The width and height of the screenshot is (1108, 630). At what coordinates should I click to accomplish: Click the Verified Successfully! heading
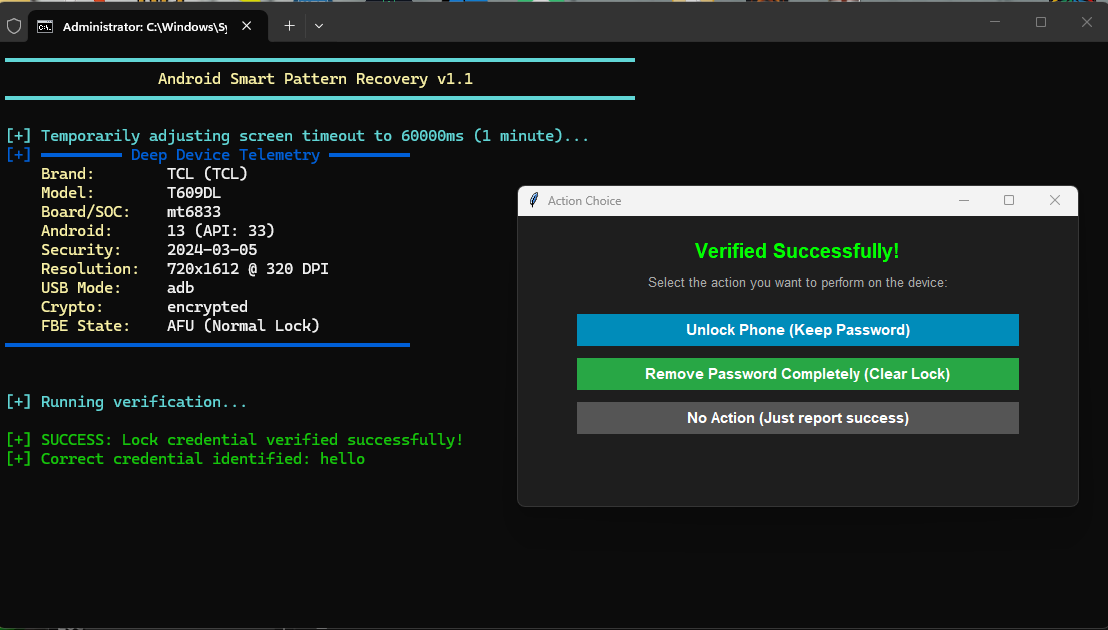tap(797, 251)
